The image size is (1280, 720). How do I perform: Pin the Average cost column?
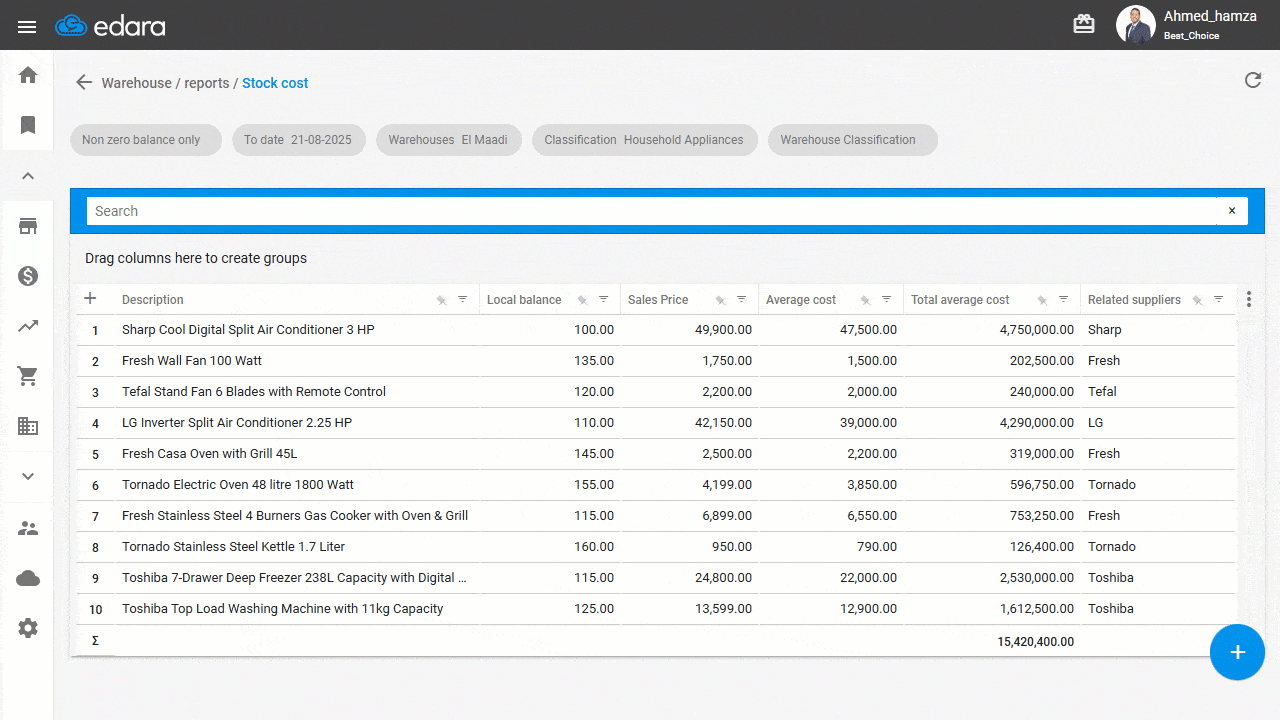point(865,300)
